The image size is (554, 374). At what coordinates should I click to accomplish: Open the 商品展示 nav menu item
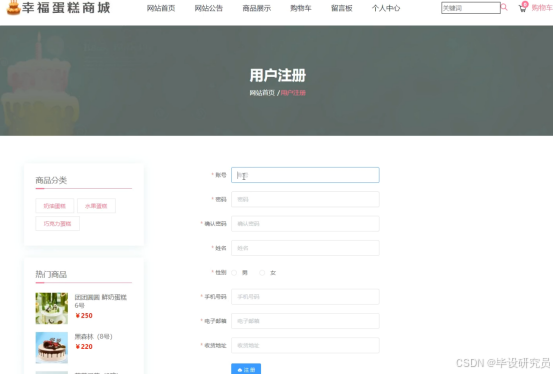click(257, 8)
